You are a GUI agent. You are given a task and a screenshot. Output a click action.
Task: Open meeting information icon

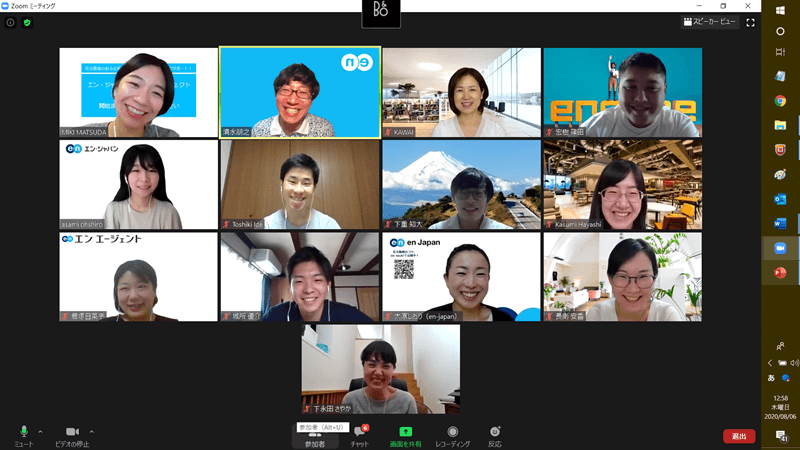10,22
